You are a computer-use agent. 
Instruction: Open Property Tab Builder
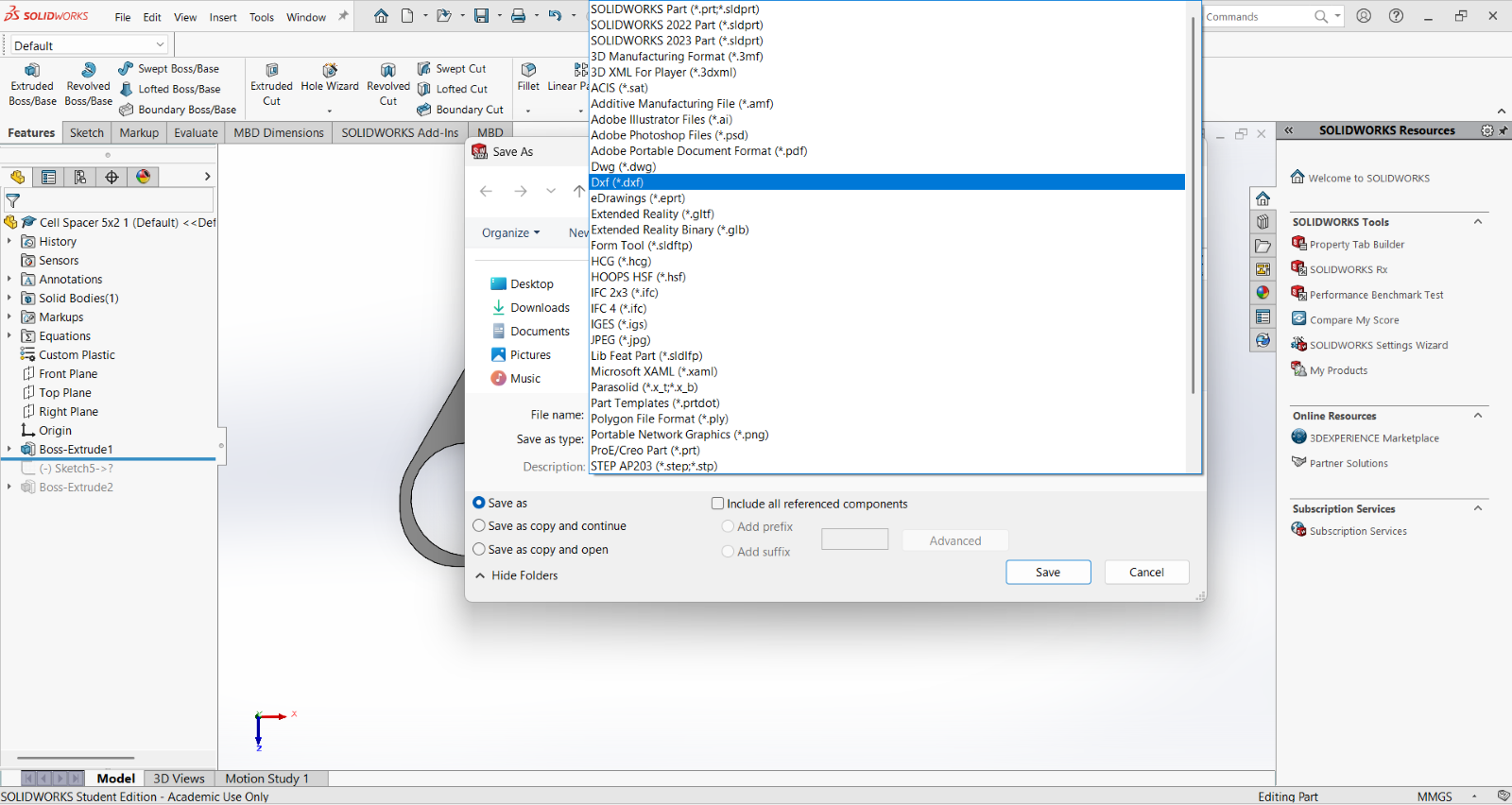point(1348,245)
